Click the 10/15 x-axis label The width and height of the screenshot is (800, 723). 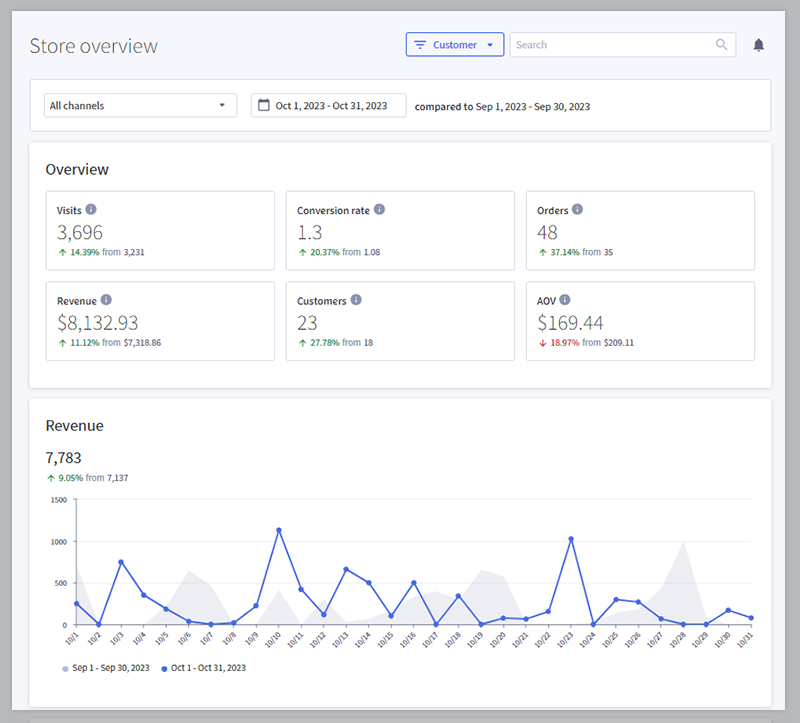coord(386,639)
